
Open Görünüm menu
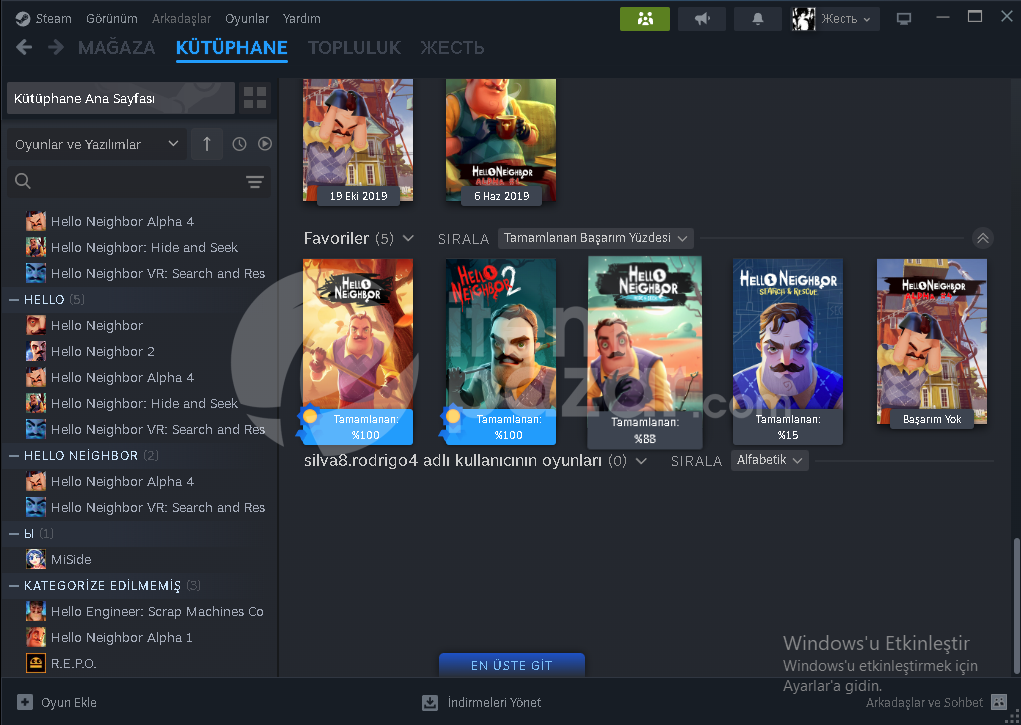point(111,19)
